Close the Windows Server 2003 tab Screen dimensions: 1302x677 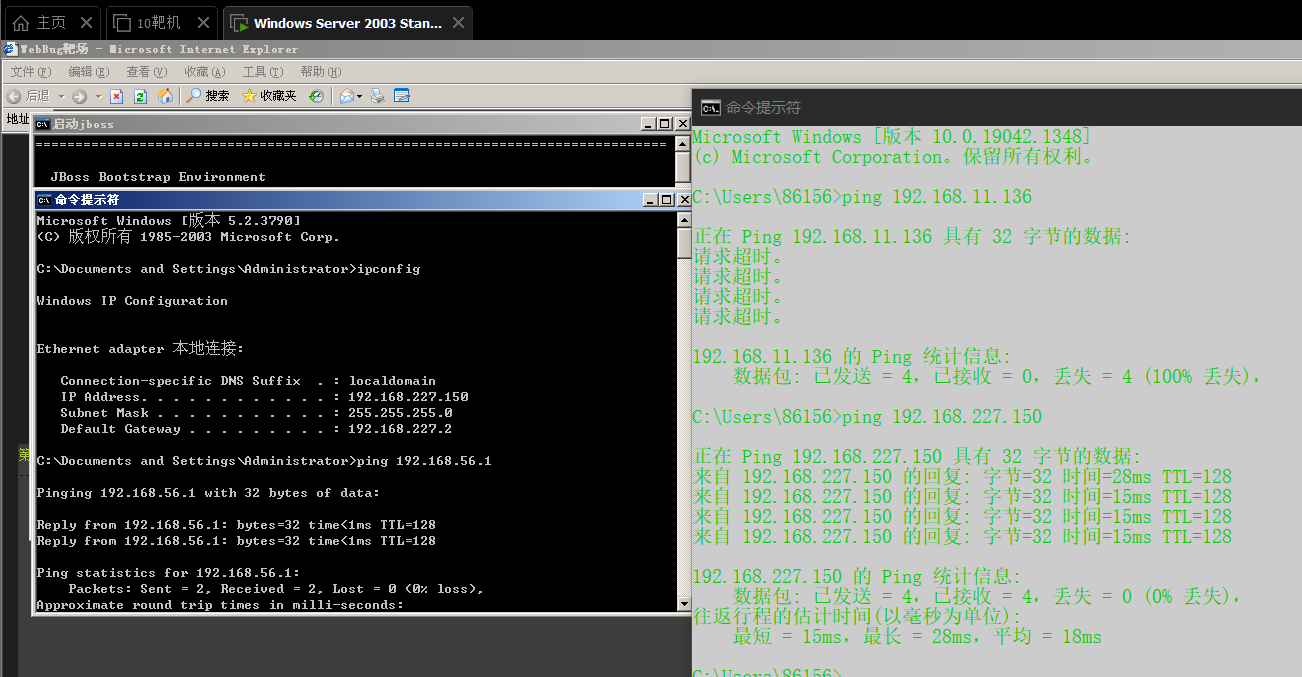point(458,23)
